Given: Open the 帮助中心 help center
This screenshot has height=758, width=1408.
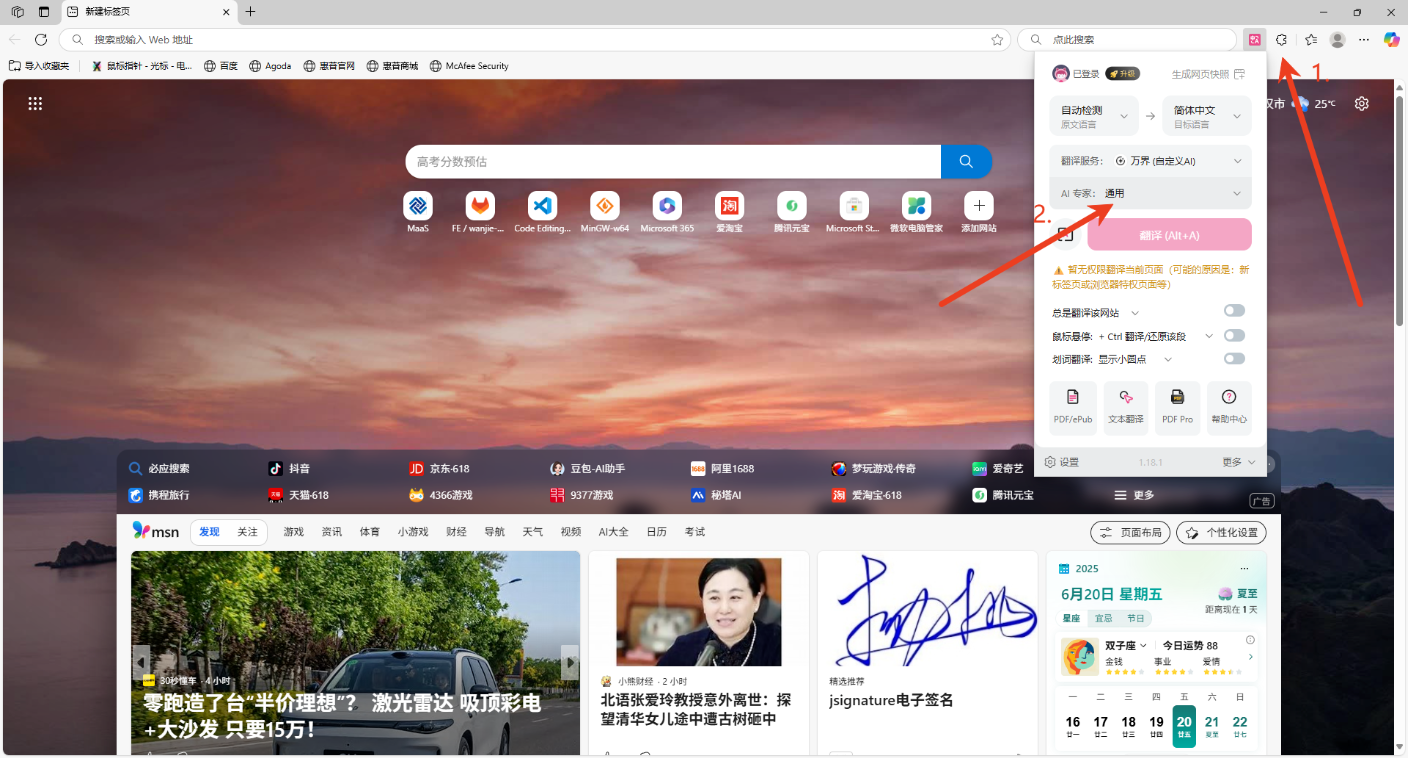Looking at the screenshot, I should (x=1229, y=407).
